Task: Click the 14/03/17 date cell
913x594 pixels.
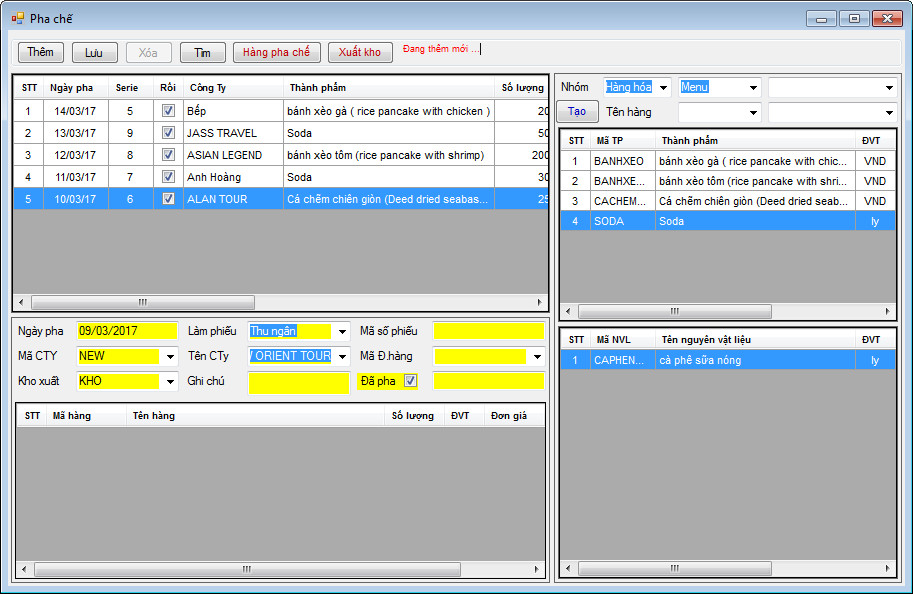Action: pyautogui.click(x=75, y=111)
